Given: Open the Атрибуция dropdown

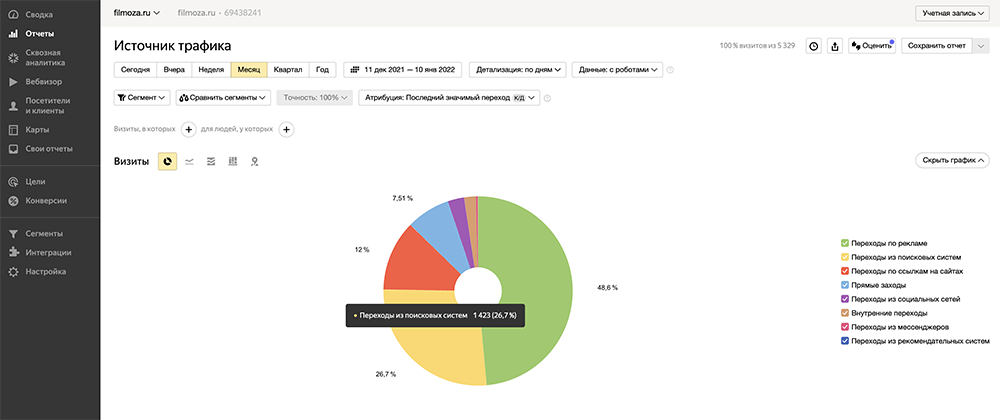Looking at the screenshot, I should (450, 98).
